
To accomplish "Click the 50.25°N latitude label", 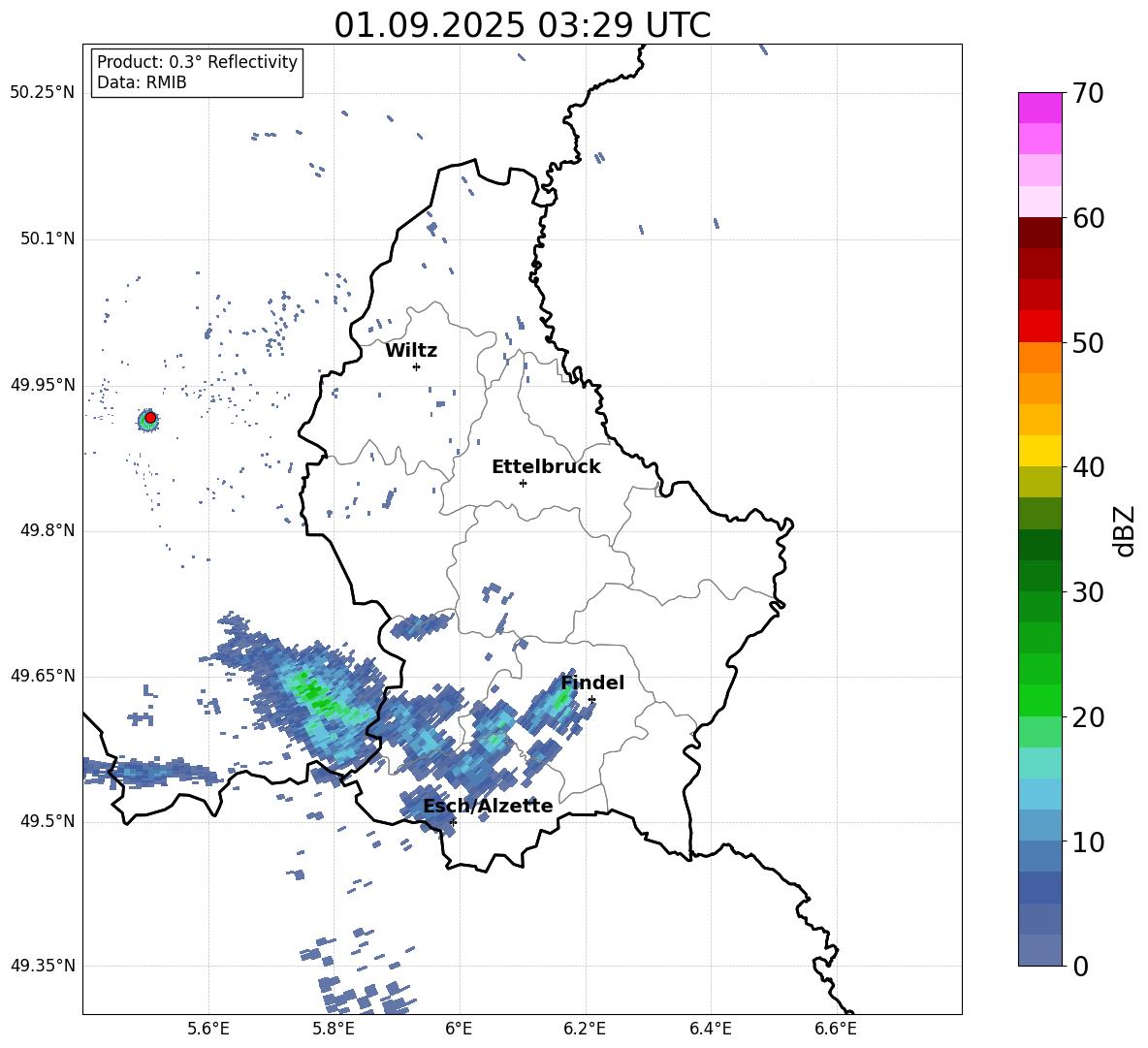I will point(43,93).
